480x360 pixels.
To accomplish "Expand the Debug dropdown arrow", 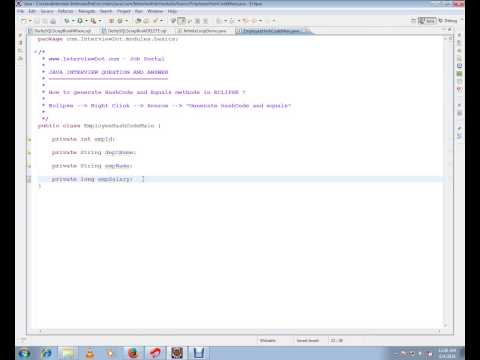I will coord(73,21).
